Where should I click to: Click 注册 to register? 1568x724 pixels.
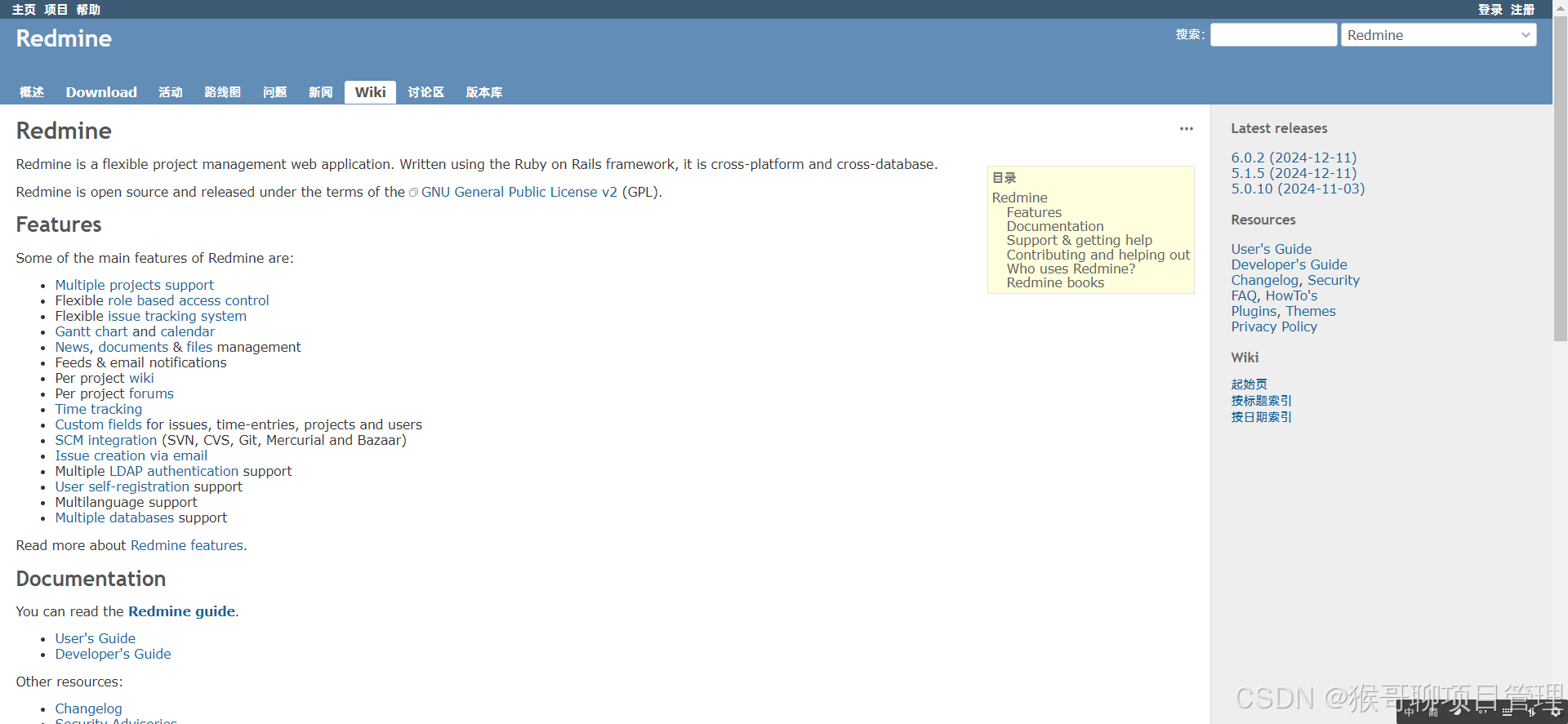pyautogui.click(x=1522, y=10)
